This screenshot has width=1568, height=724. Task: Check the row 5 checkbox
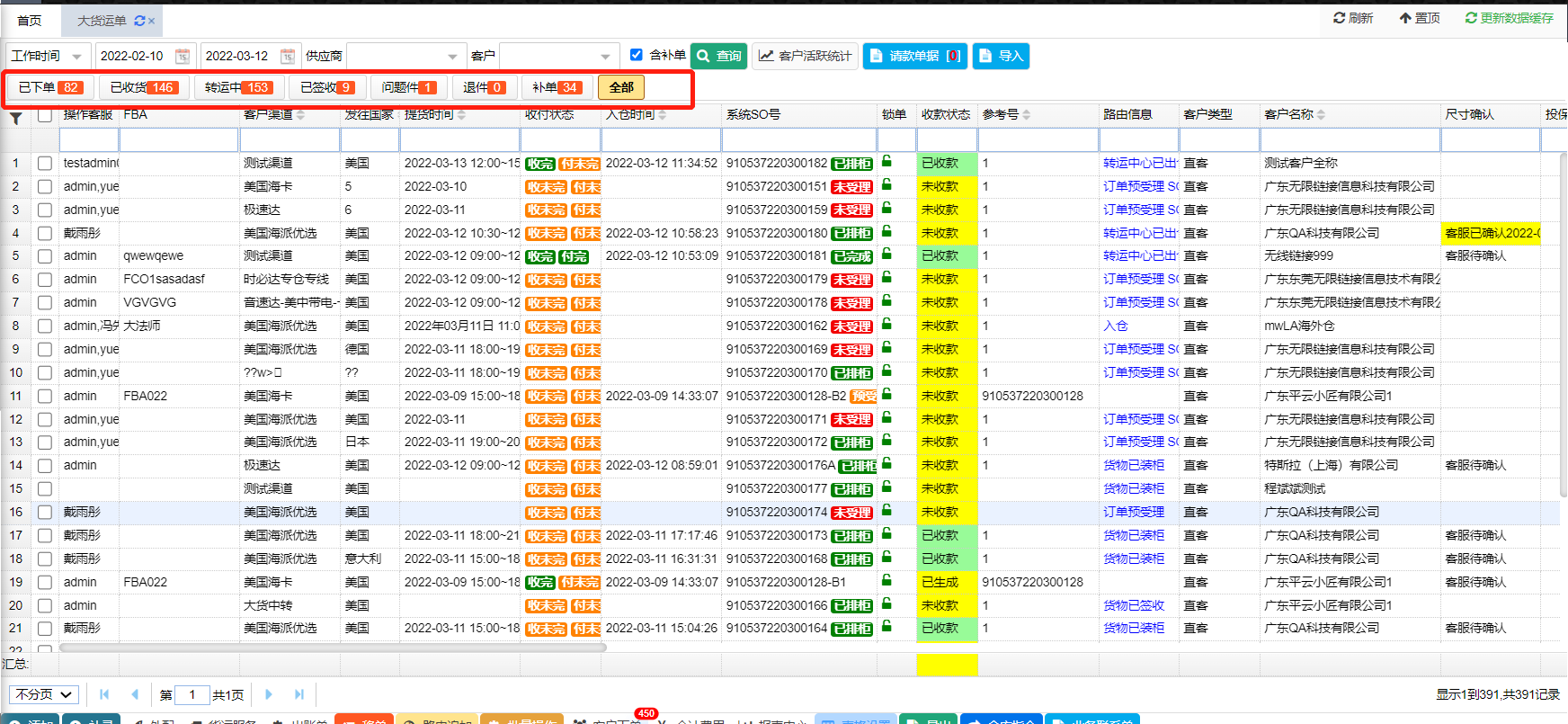pyautogui.click(x=45, y=256)
